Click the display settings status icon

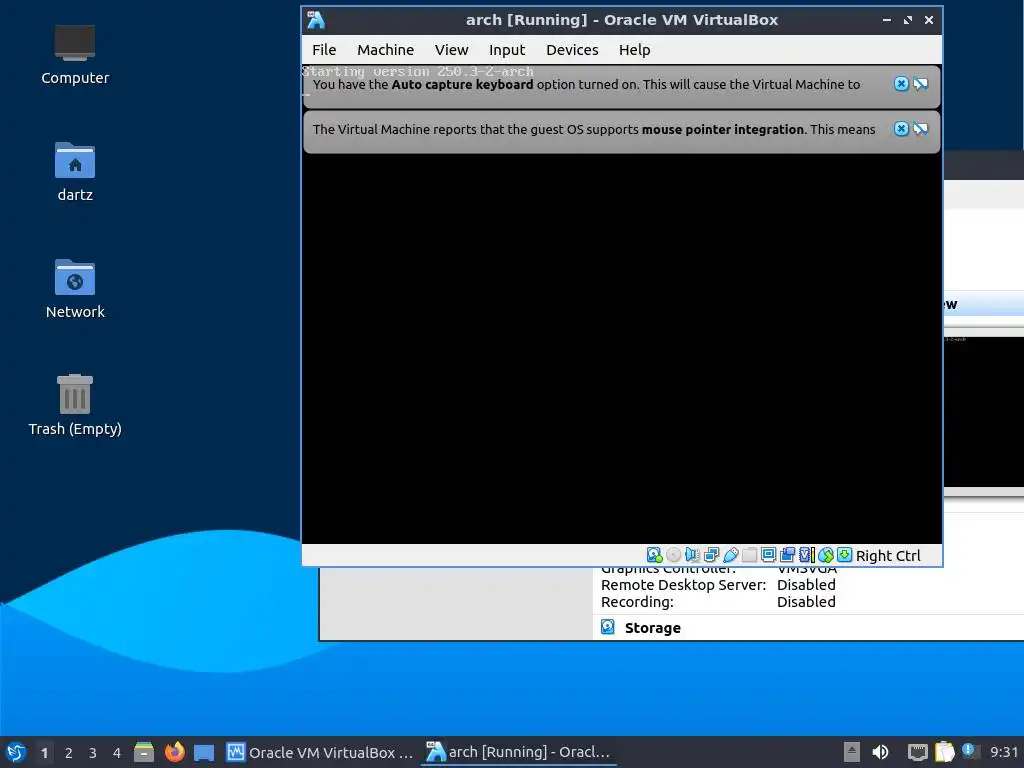(768, 555)
